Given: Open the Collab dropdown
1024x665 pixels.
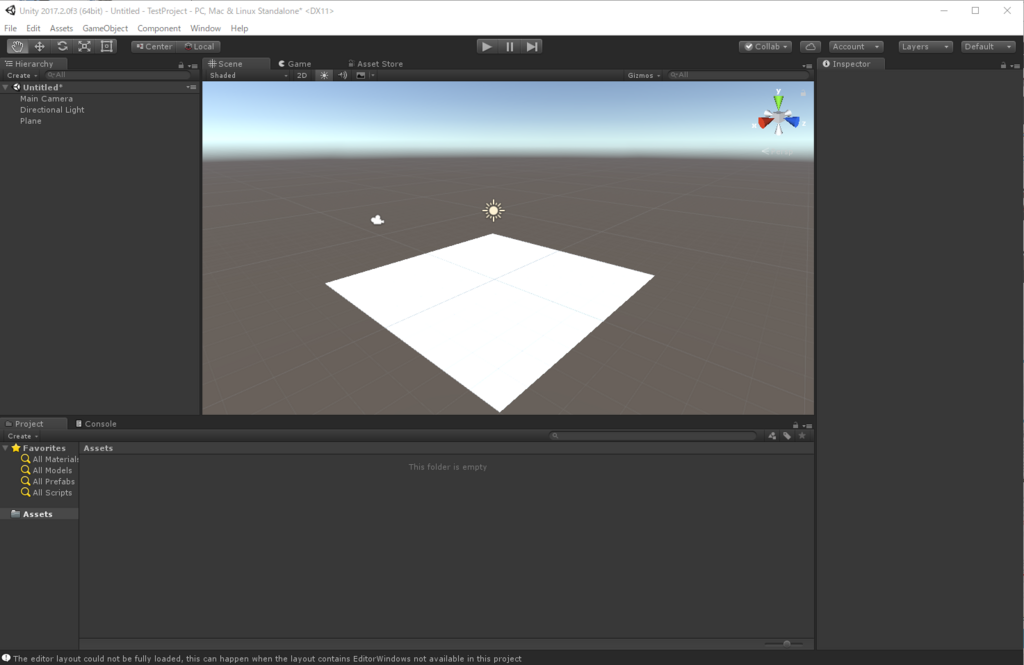Looking at the screenshot, I should 765,46.
